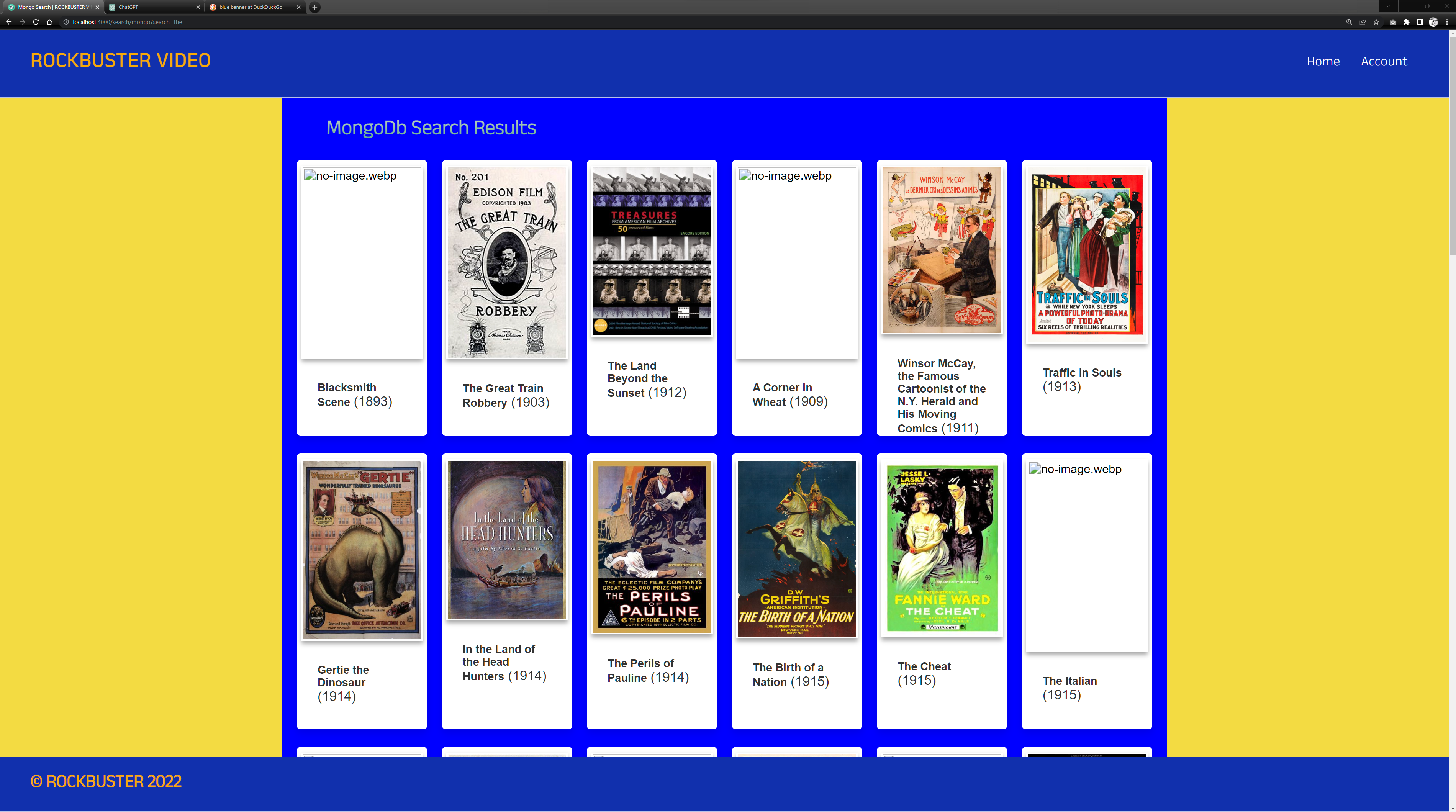The image size is (1456, 812).
Task: Click The Italian (1915) title
Action: (x=1069, y=688)
